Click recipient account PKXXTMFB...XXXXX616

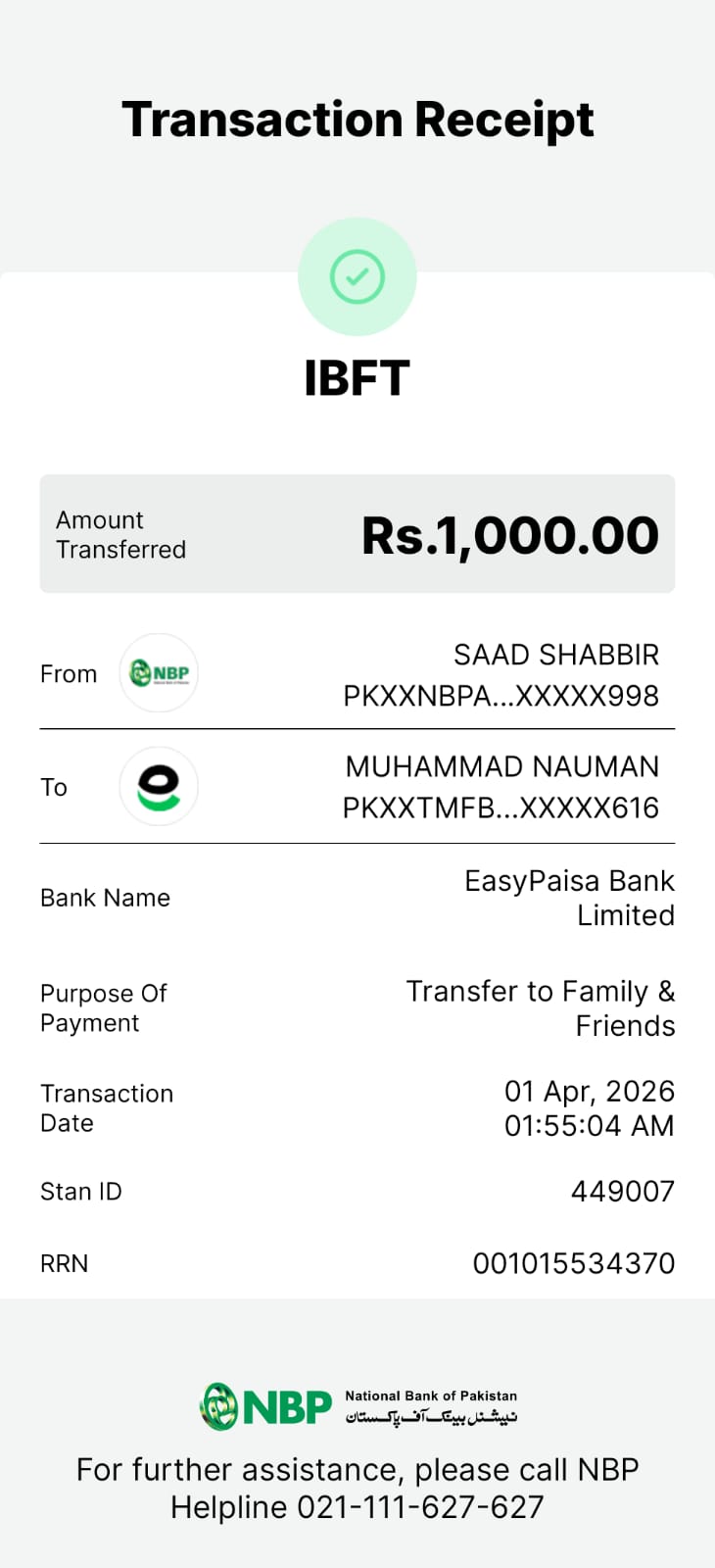tap(500, 808)
